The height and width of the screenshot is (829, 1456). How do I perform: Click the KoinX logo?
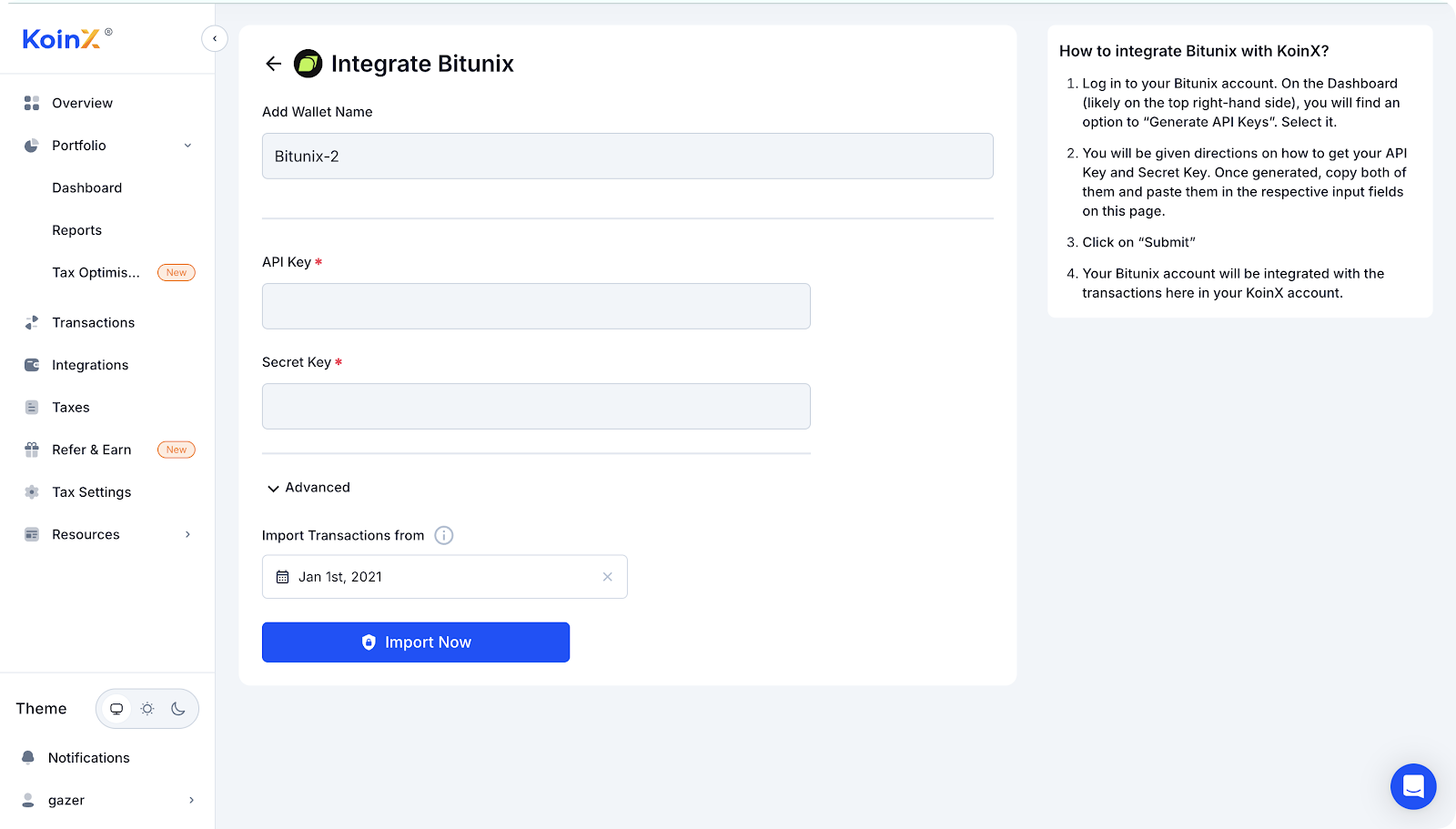[62, 39]
